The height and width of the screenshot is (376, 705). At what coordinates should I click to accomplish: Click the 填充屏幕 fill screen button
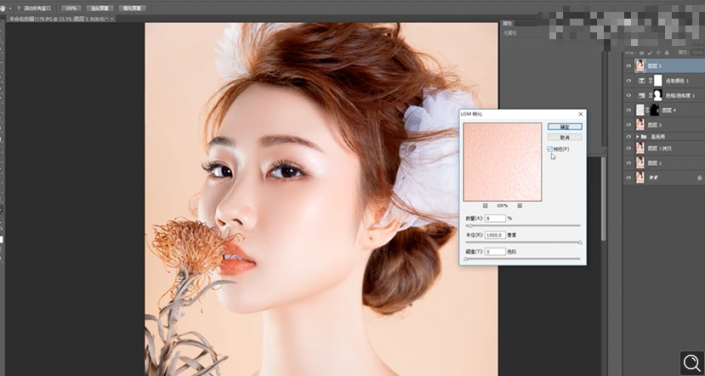132,8
